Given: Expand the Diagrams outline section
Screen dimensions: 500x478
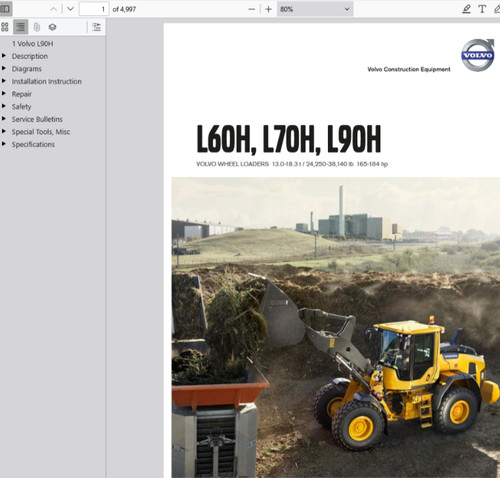Looking at the screenshot, I should (x=4, y=68).
